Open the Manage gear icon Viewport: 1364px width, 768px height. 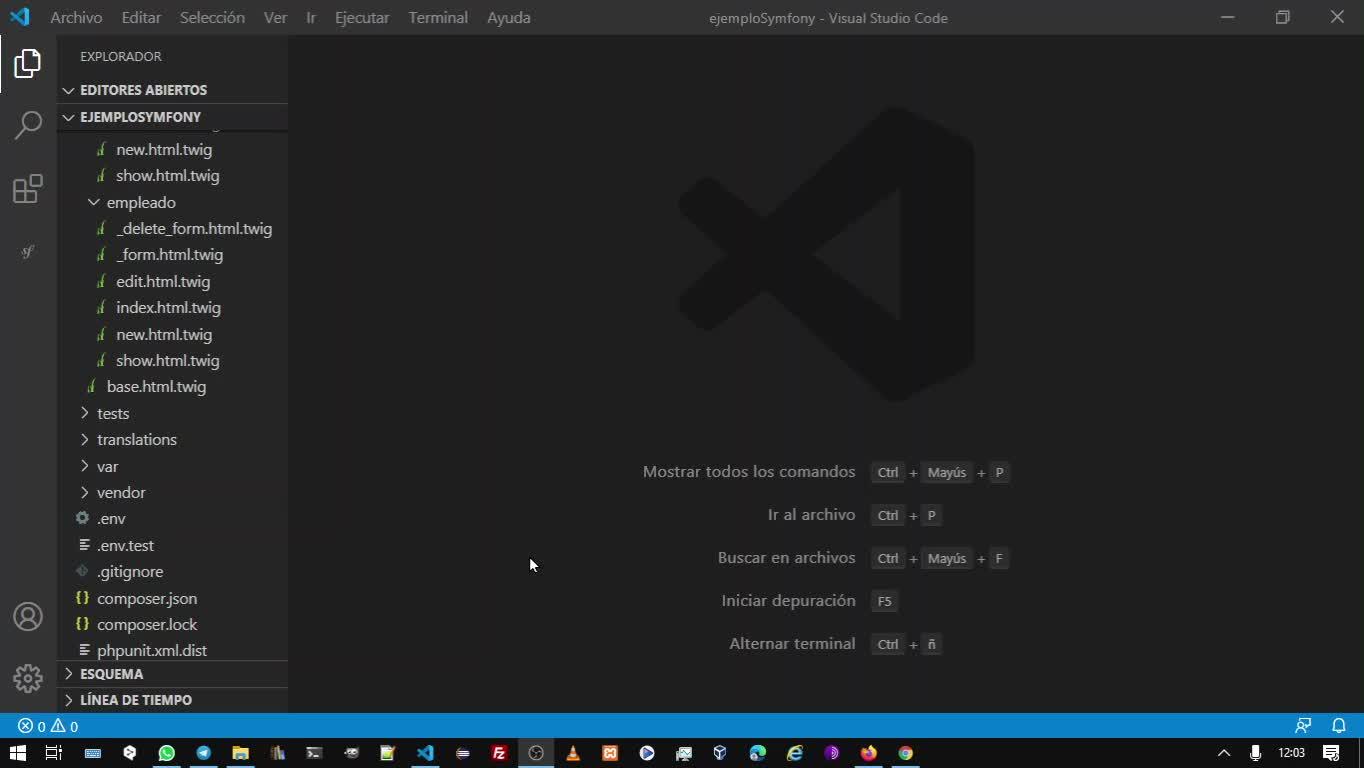point(28,679)
